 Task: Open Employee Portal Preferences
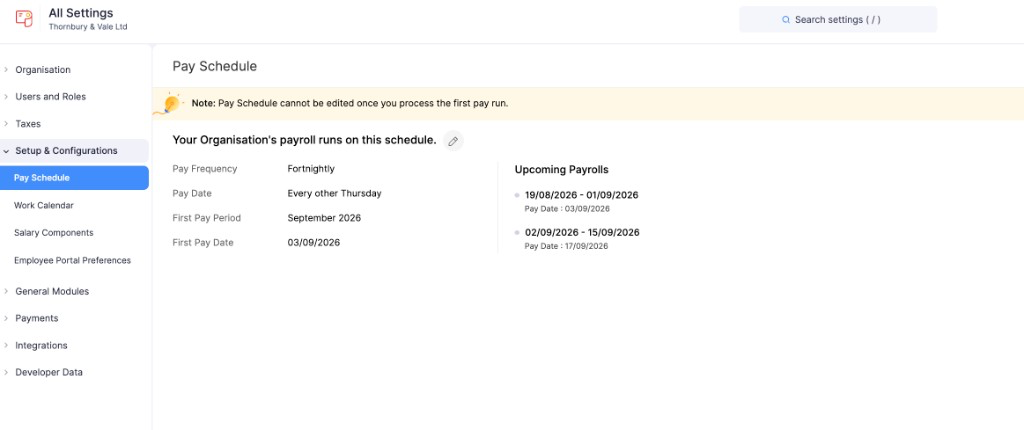(72, 260)
